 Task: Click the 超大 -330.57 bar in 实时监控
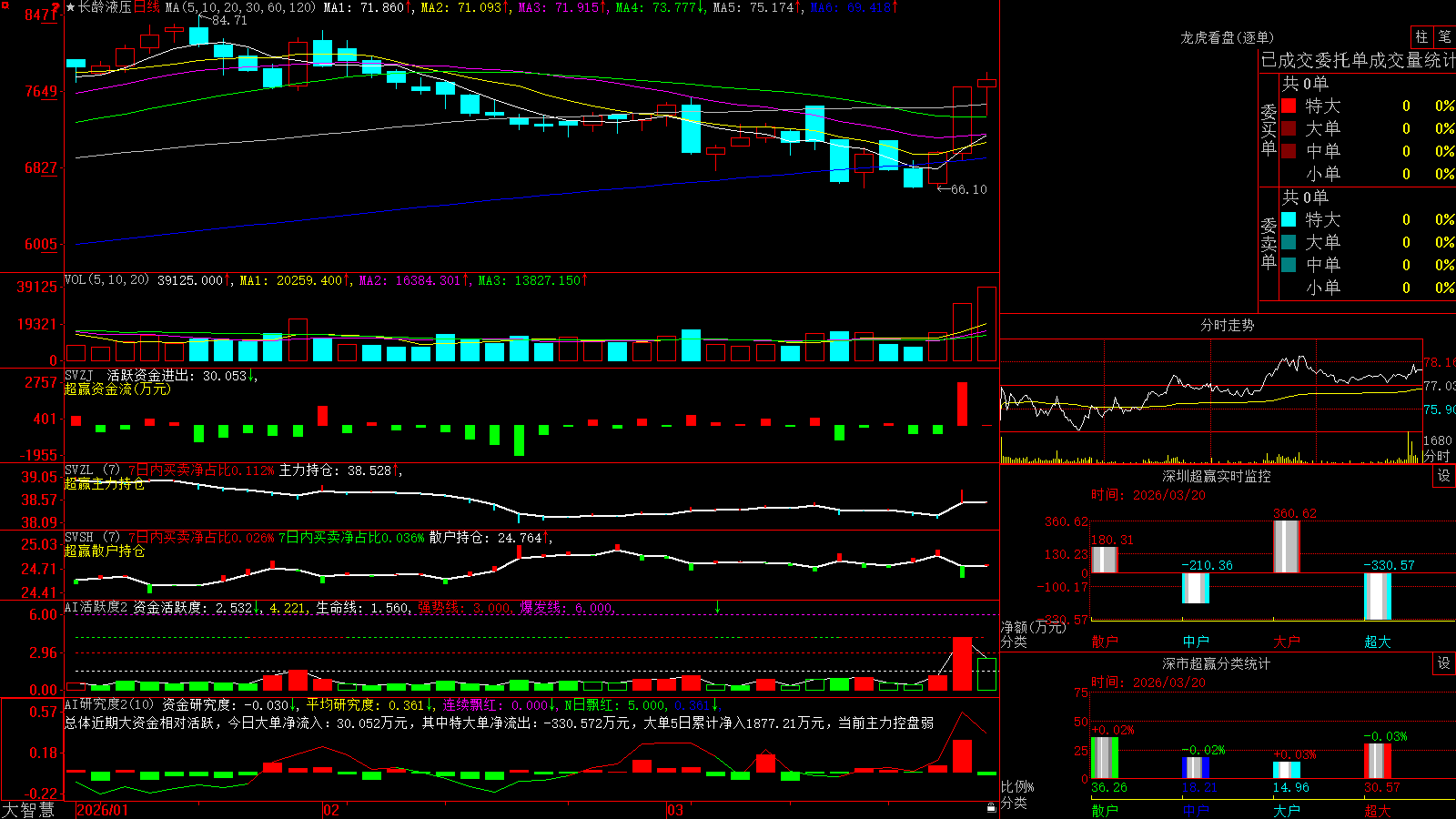[x=1377, y=596]
